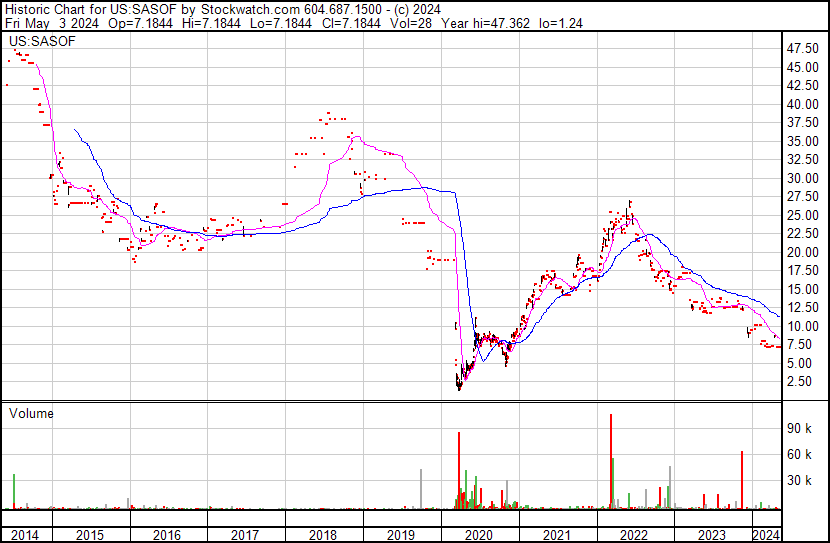Select the 2021 year label
This screenshot has height=543, width=830.
(556, 535)
